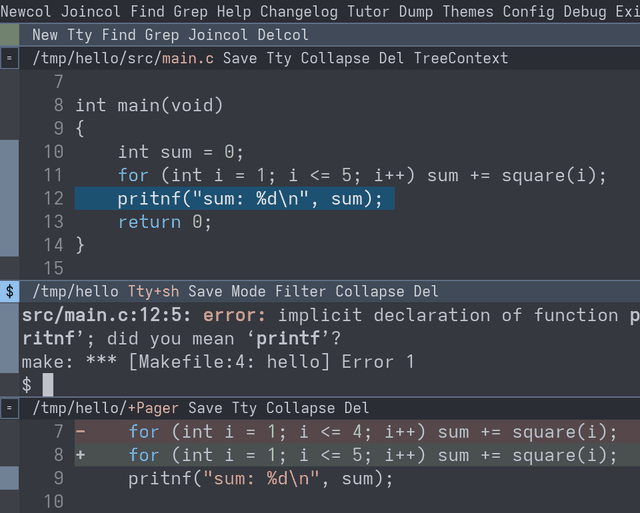Click the added diff line with '<= 5'
The width and height of the screenshot is (640, 513).
click(x=357, y=455)
